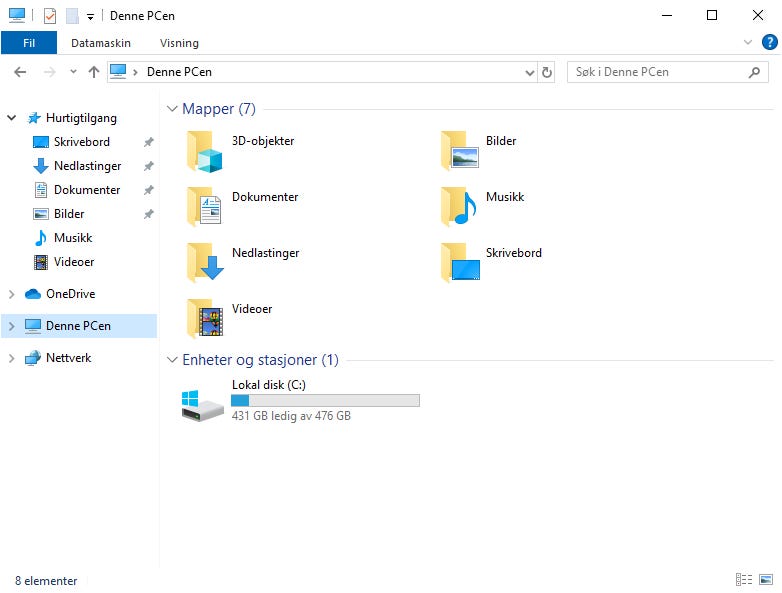Click "431 GB ledig av 476 GB" text
Screen dimensions: 782x593
click(x=291, y=415)
